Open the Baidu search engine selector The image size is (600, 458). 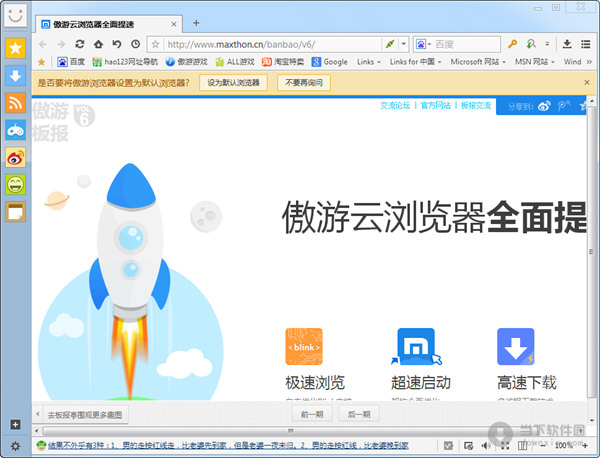click(423, 44)
